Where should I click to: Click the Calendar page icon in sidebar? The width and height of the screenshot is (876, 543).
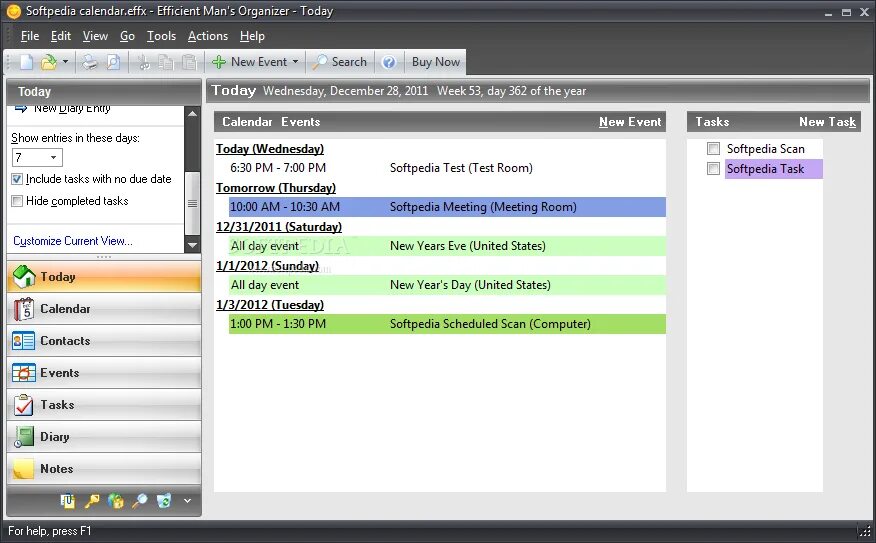click(24, 309)
